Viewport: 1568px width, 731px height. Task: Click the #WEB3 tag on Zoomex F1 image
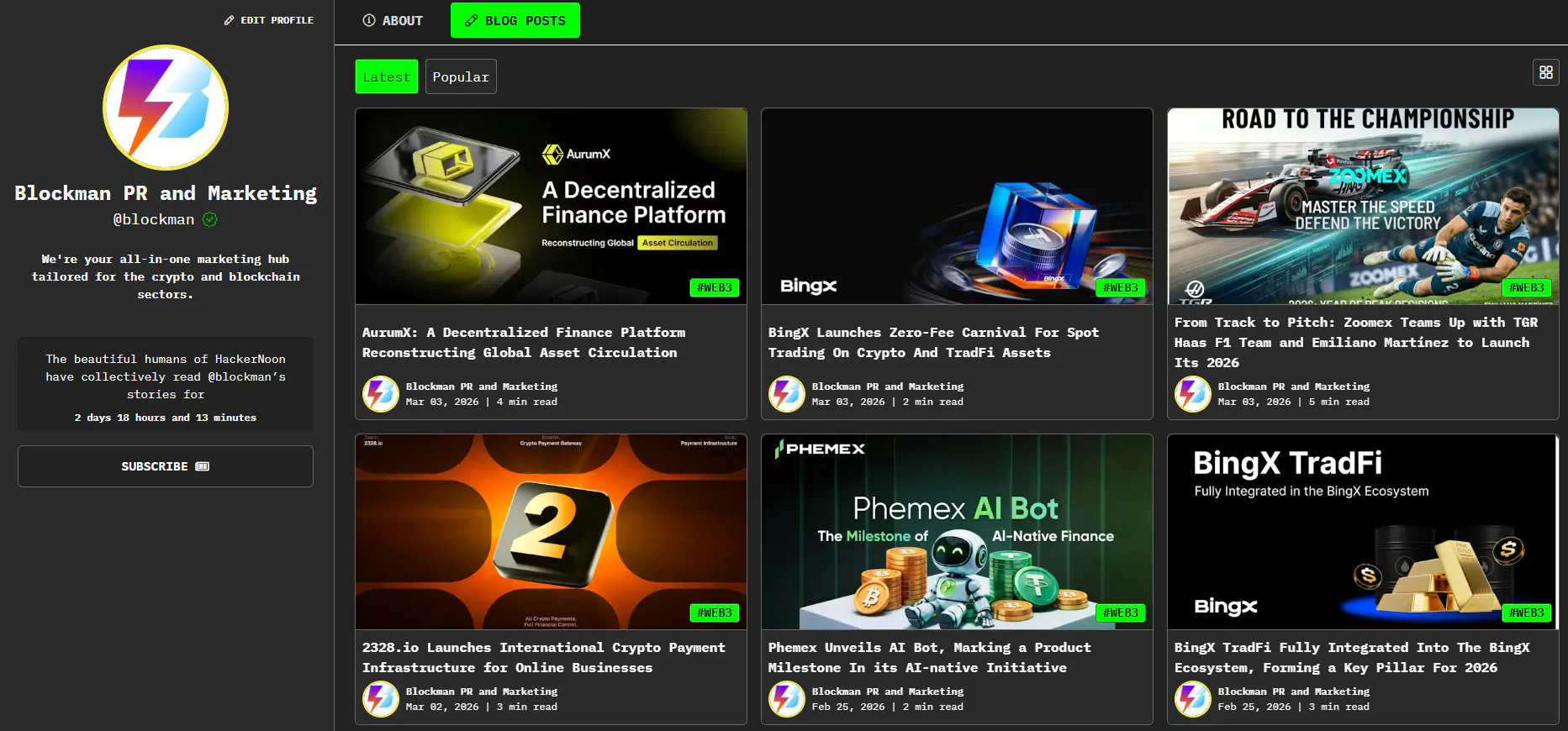point(1527,287)
